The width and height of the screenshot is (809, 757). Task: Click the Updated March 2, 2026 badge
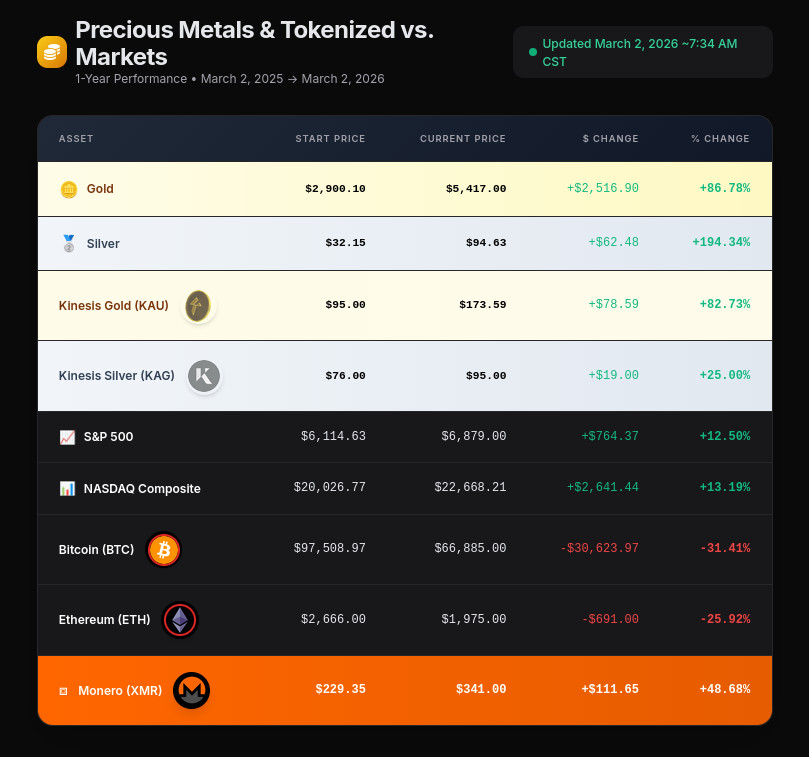coord(642,52)
